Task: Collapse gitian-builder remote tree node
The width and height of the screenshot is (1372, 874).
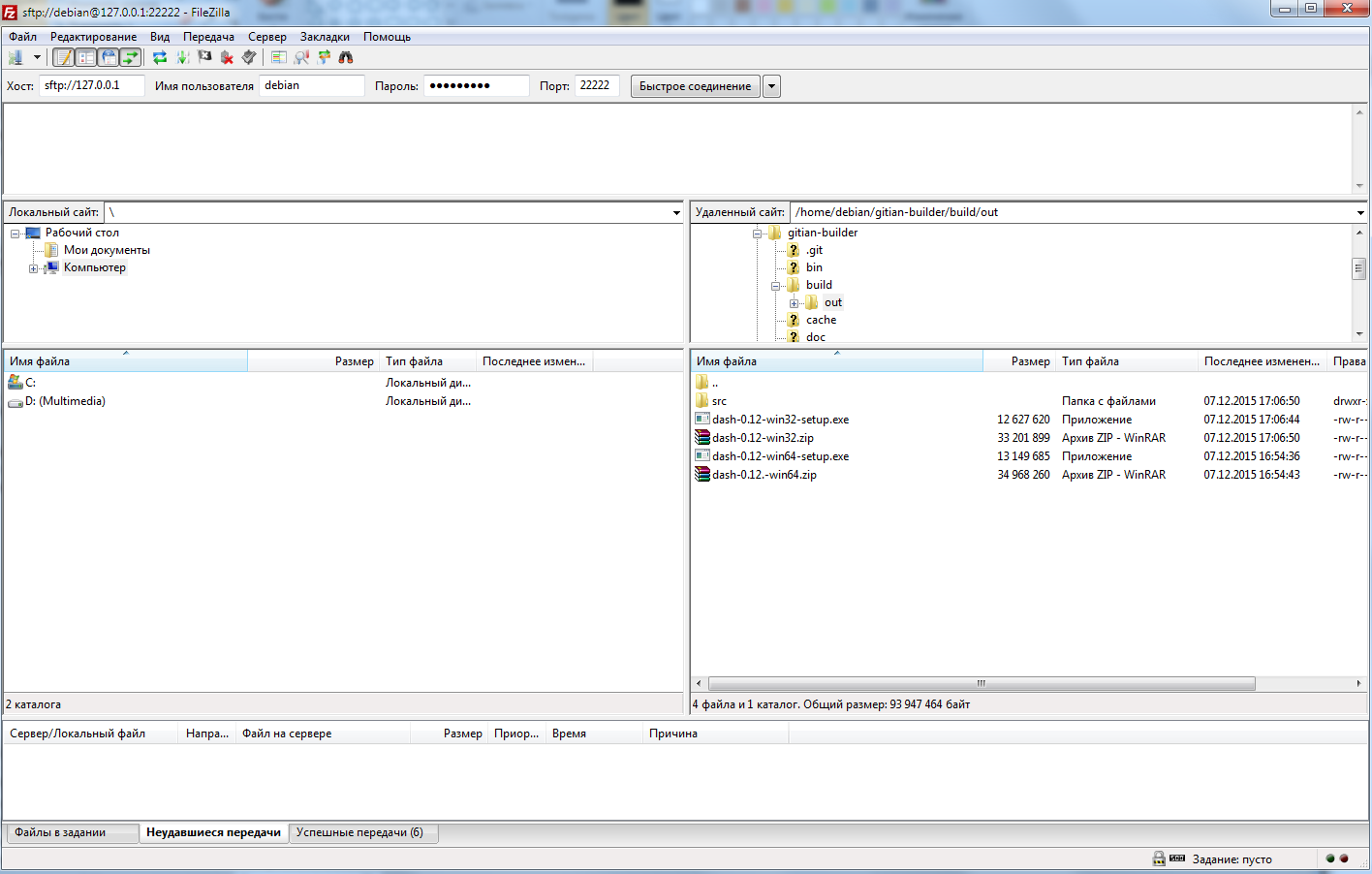Action: (758, 234)
